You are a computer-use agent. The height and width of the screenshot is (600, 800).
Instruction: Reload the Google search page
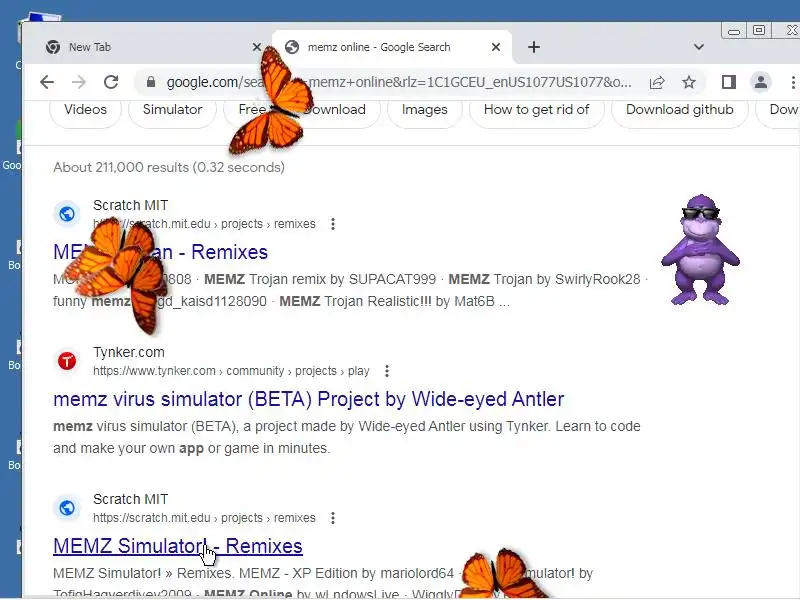111,82
